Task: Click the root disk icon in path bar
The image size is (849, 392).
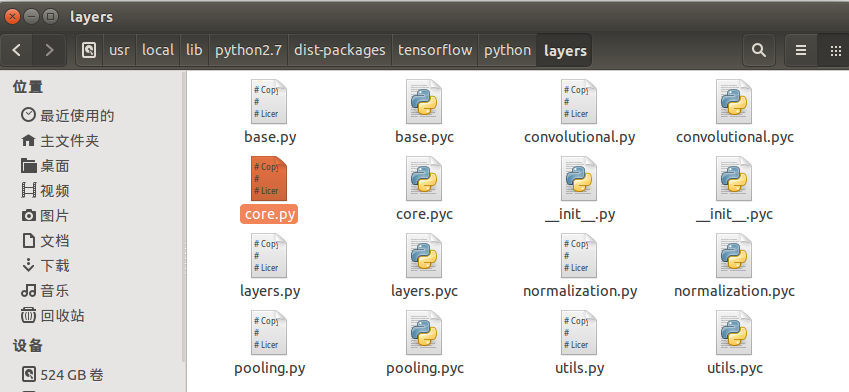Action: (89, 50)
